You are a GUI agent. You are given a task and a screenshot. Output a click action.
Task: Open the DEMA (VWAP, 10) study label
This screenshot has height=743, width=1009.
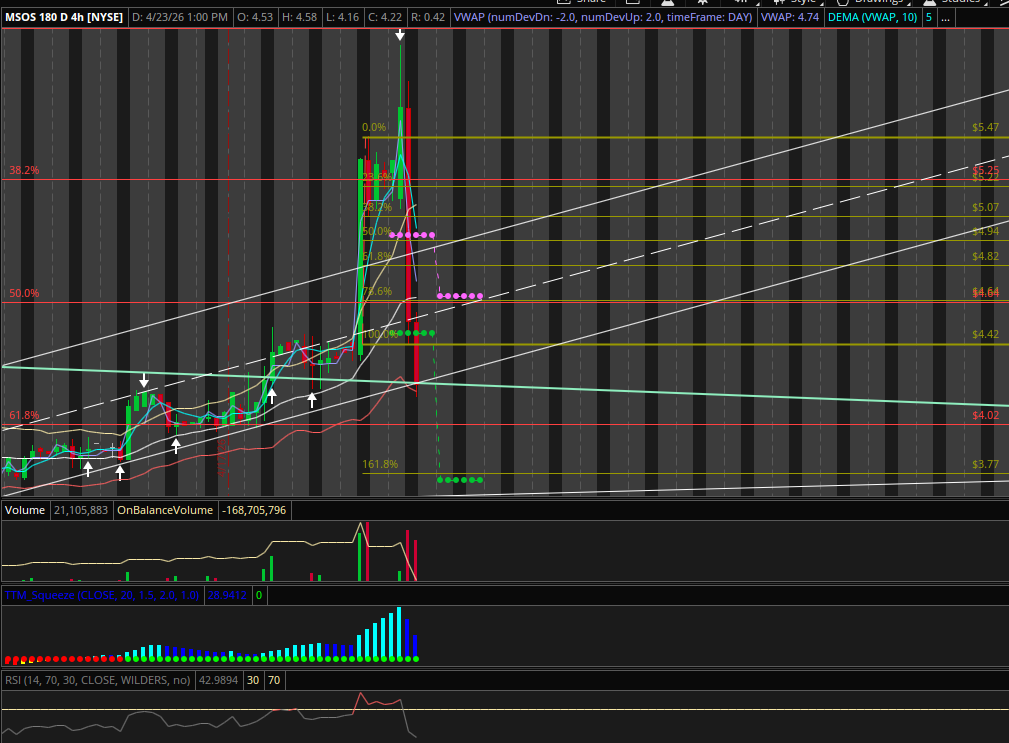pyautogui.click(x=872, y=17)
